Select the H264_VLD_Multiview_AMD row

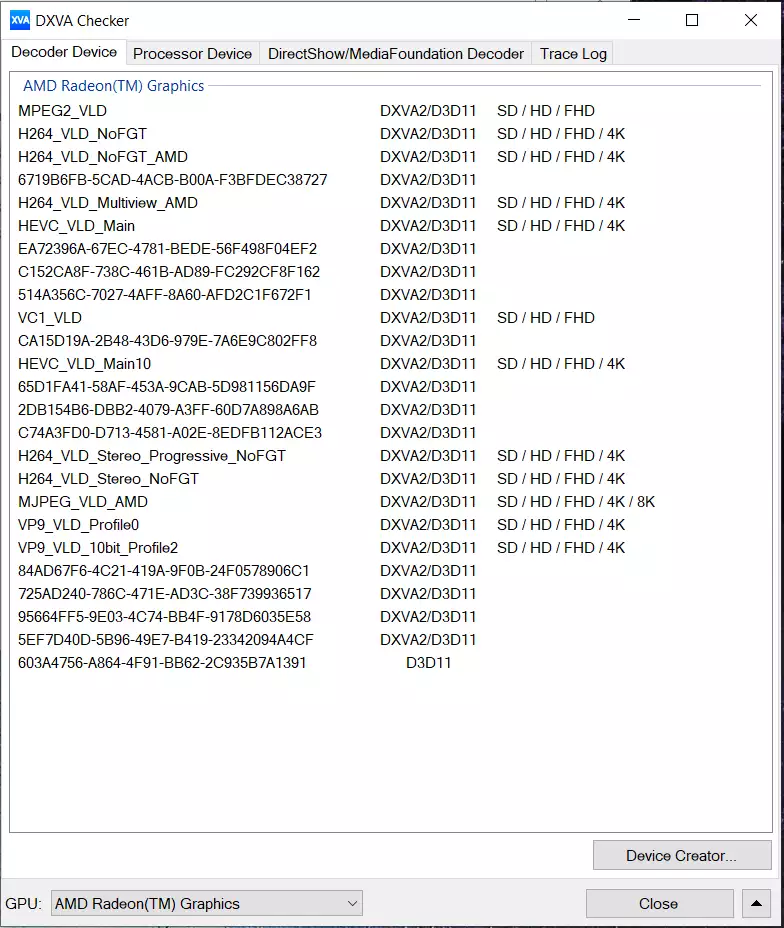tap(391, 203)
